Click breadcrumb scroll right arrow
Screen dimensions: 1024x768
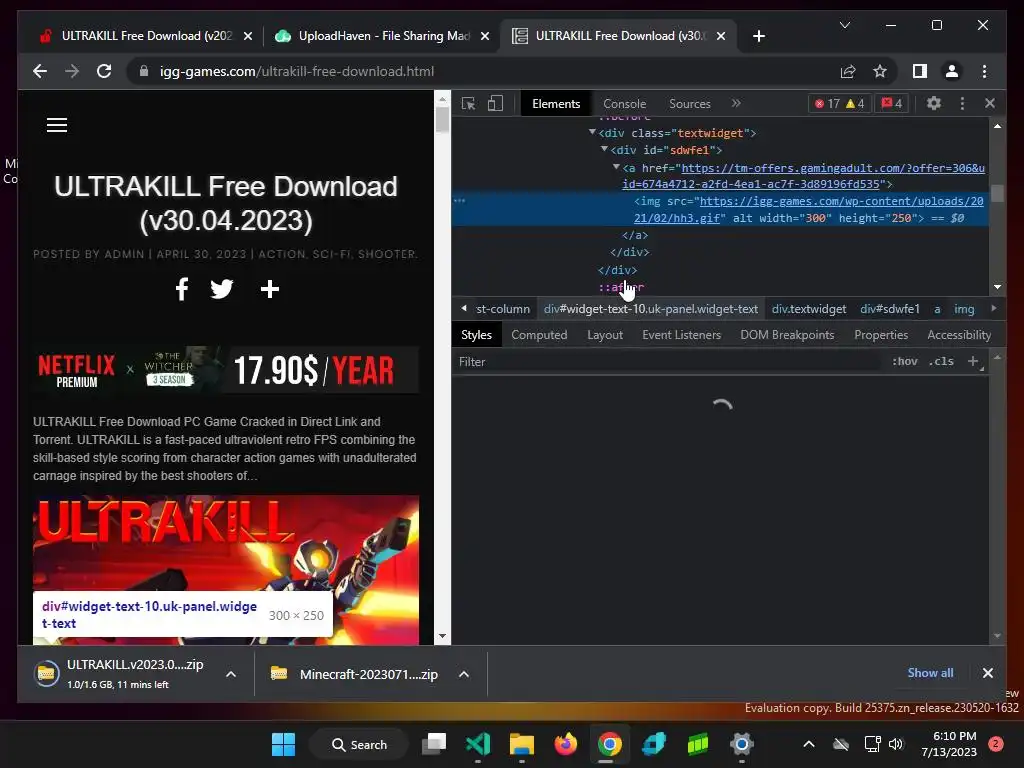(994, 308)
